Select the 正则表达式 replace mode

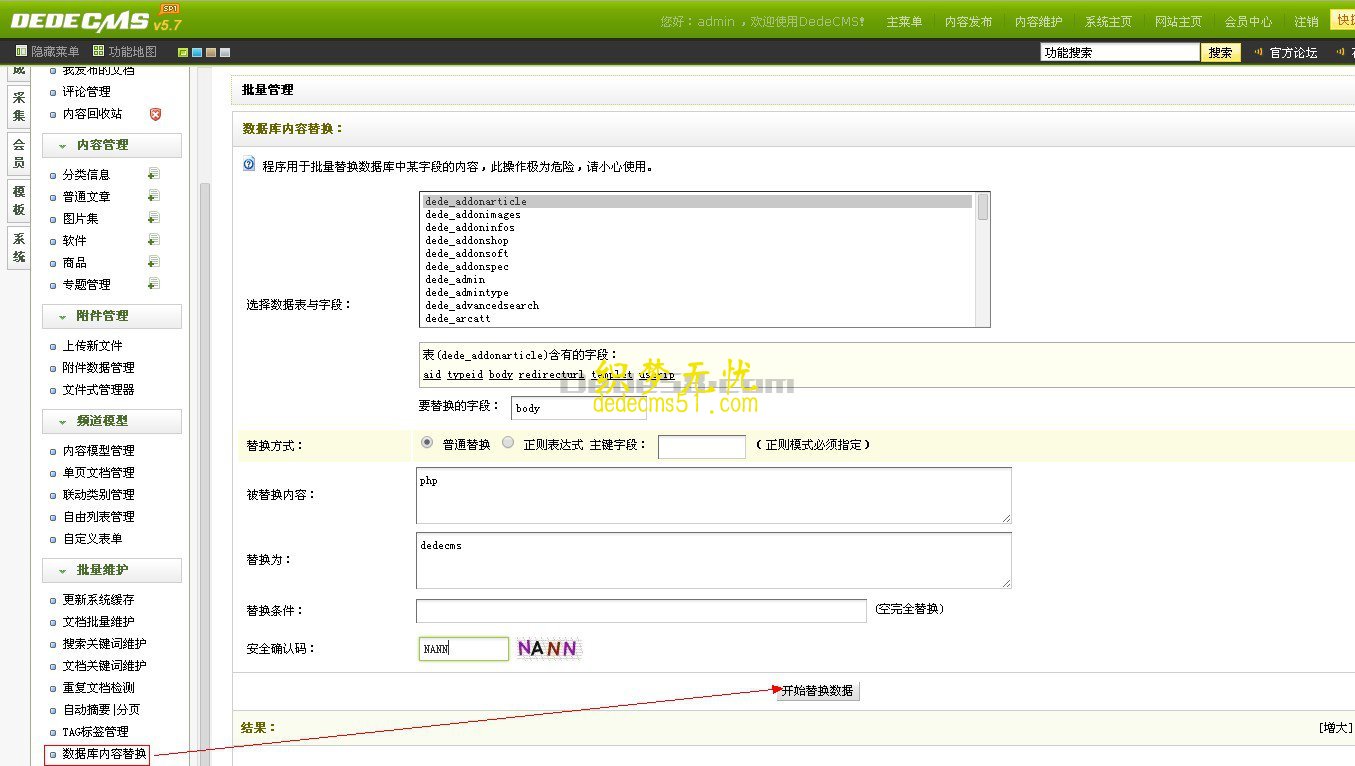[508, 441]
